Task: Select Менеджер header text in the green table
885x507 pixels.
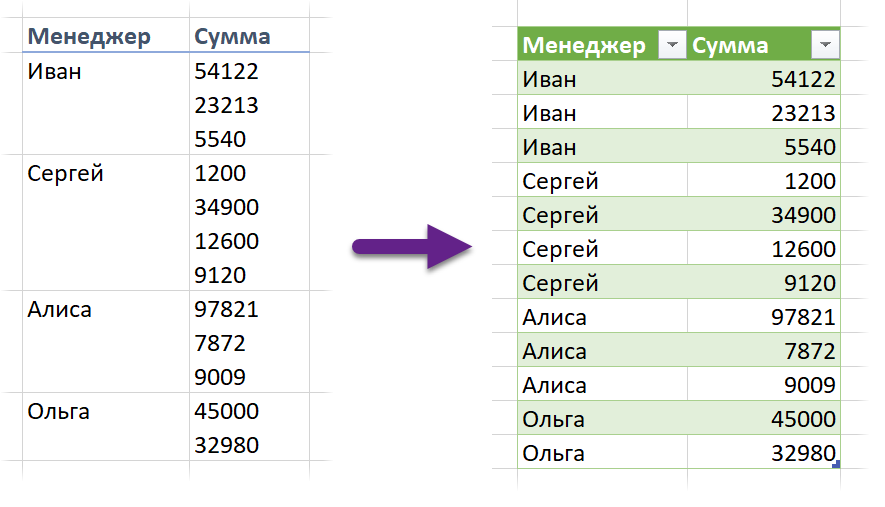Action: click(x=585, y=45)
